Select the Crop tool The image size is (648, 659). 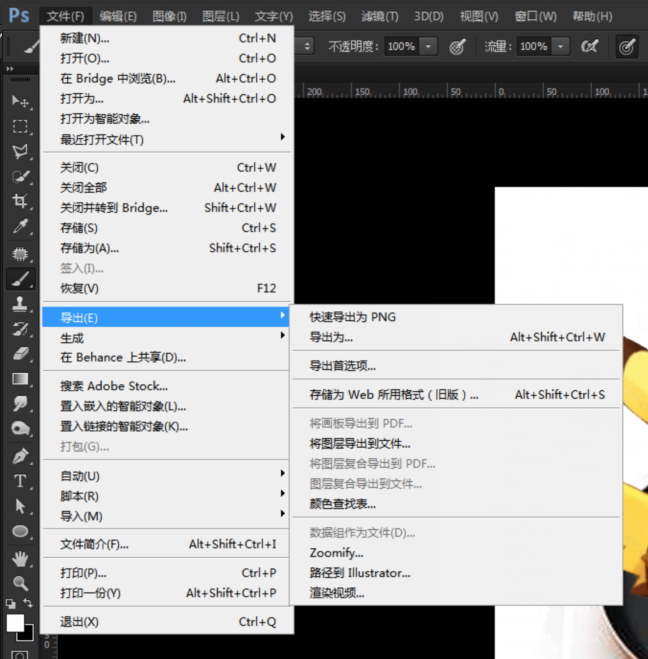coord(20,201)
